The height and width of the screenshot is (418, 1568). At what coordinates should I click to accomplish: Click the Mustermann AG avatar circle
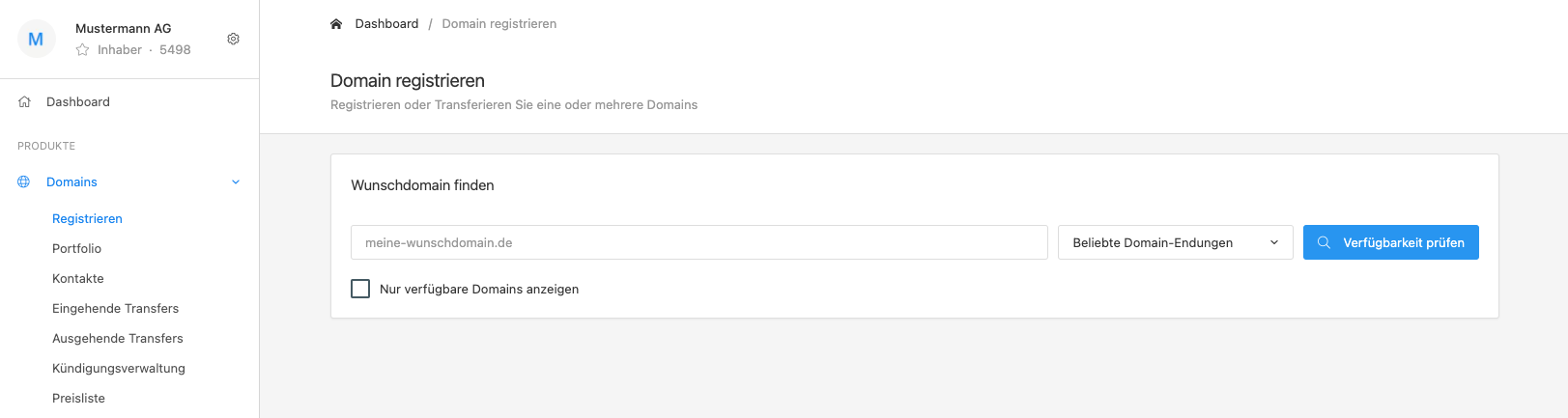coord(37,39)
